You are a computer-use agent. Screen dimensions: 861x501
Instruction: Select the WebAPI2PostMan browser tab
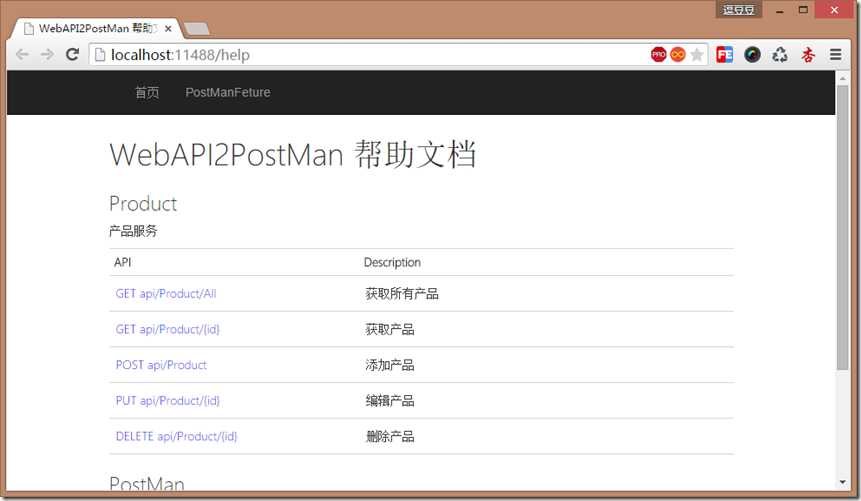tap(97, 29)
